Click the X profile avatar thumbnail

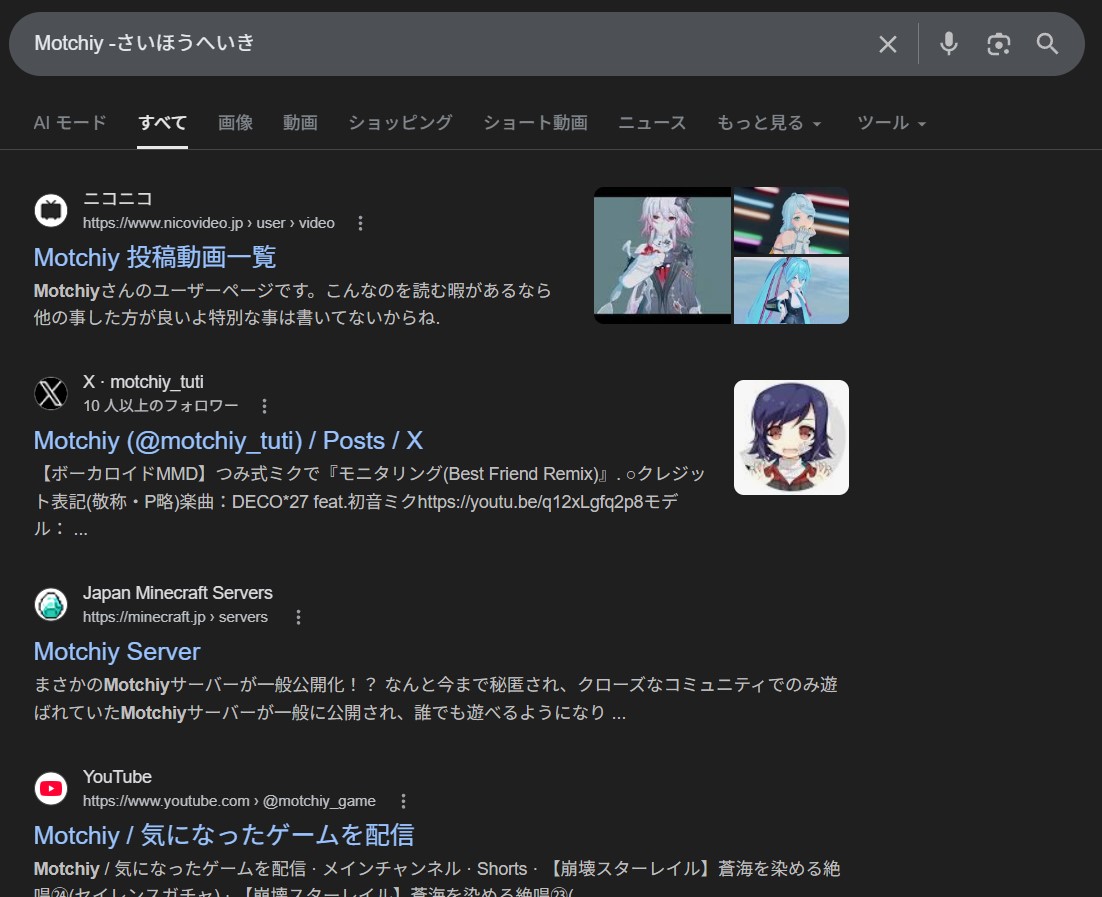click(791, 437)
